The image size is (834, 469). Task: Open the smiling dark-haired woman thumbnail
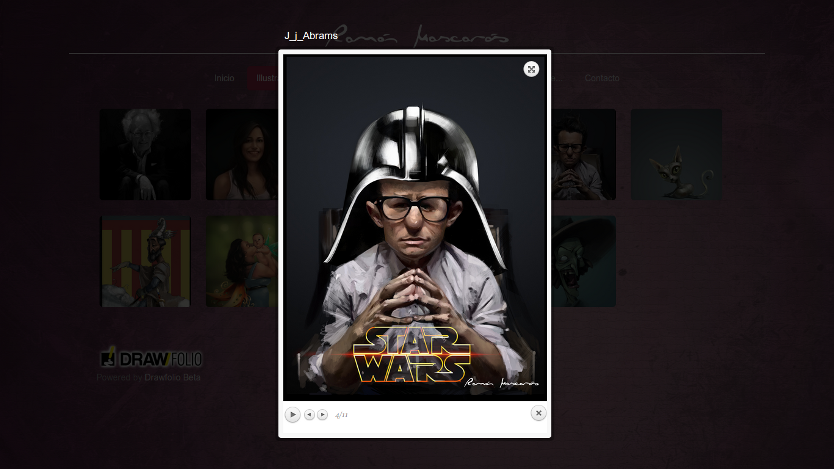(x=240, y=154)
